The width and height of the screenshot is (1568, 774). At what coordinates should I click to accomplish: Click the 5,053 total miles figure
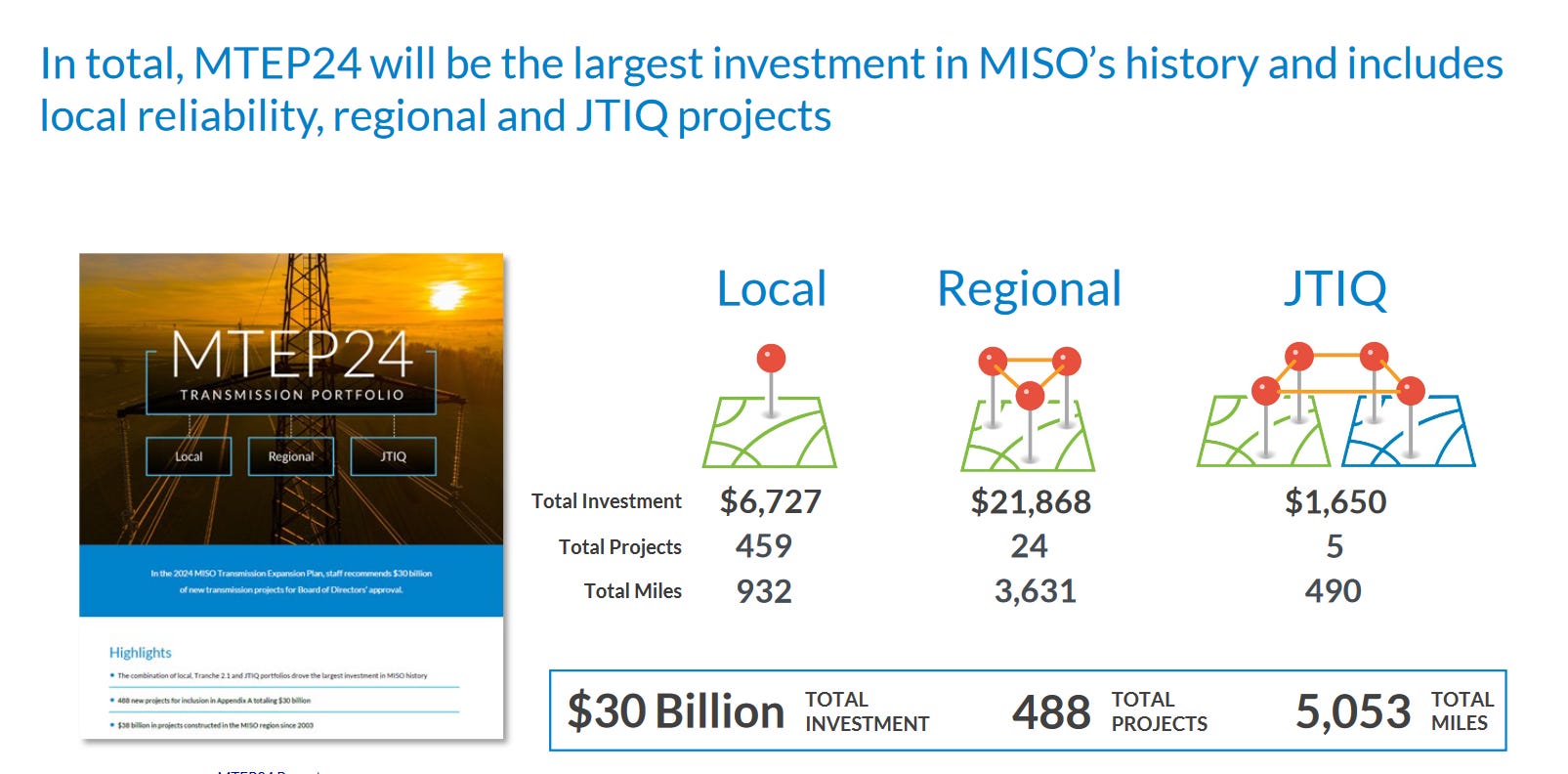pos(1353,712)
